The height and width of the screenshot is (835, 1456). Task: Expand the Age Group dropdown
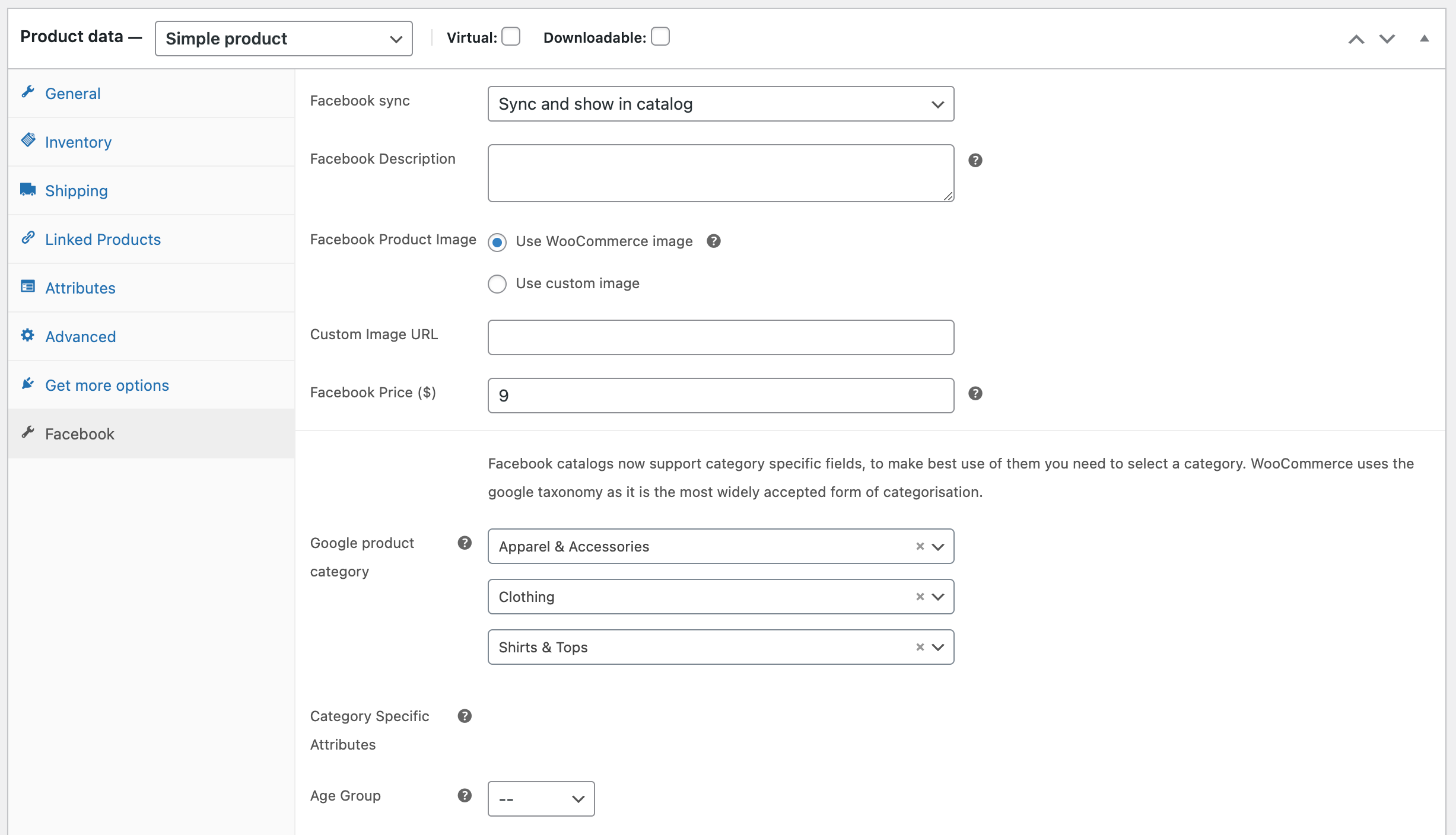click(x=540, y=798)
